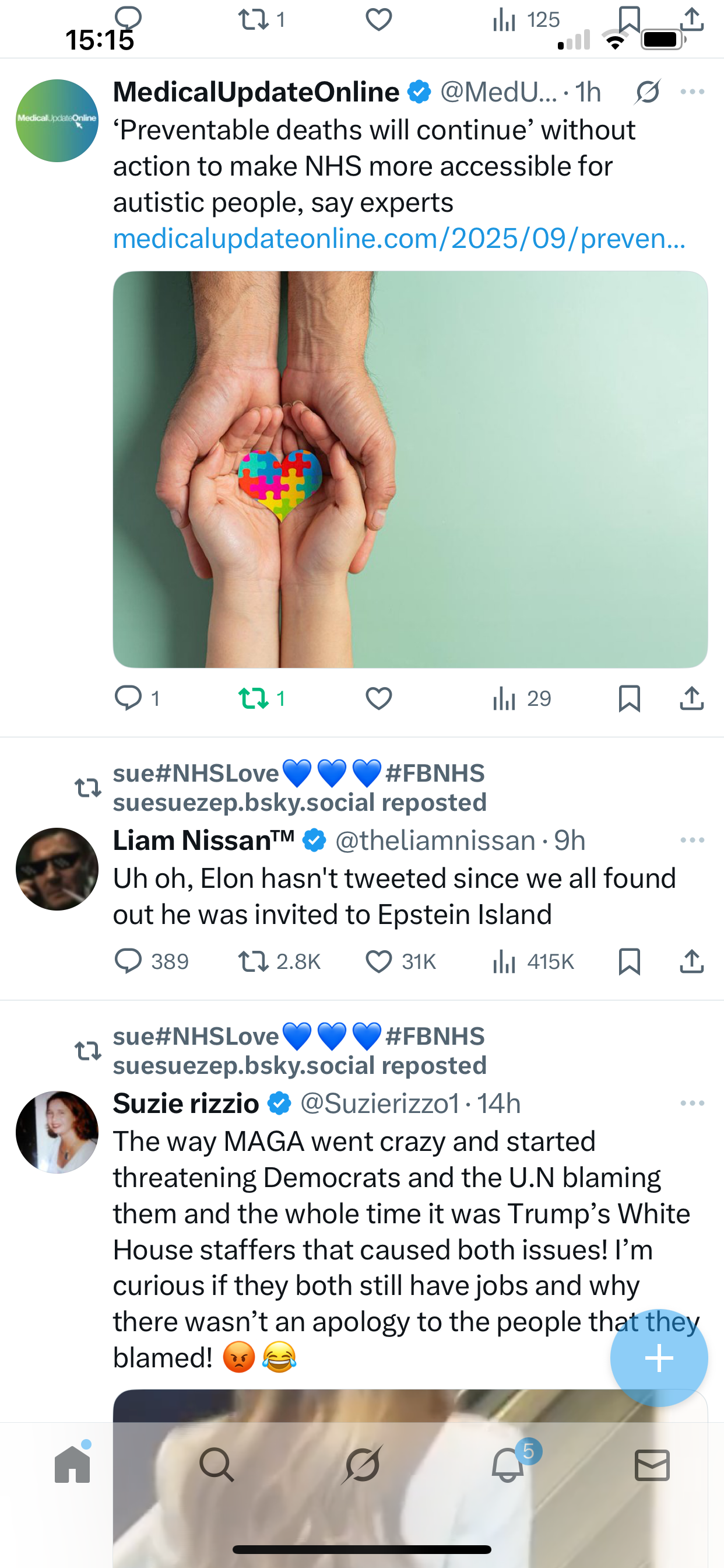This screenshot has height=1568, width=724.
Task: Tap the compose new post button
Action: [659, 1357]
